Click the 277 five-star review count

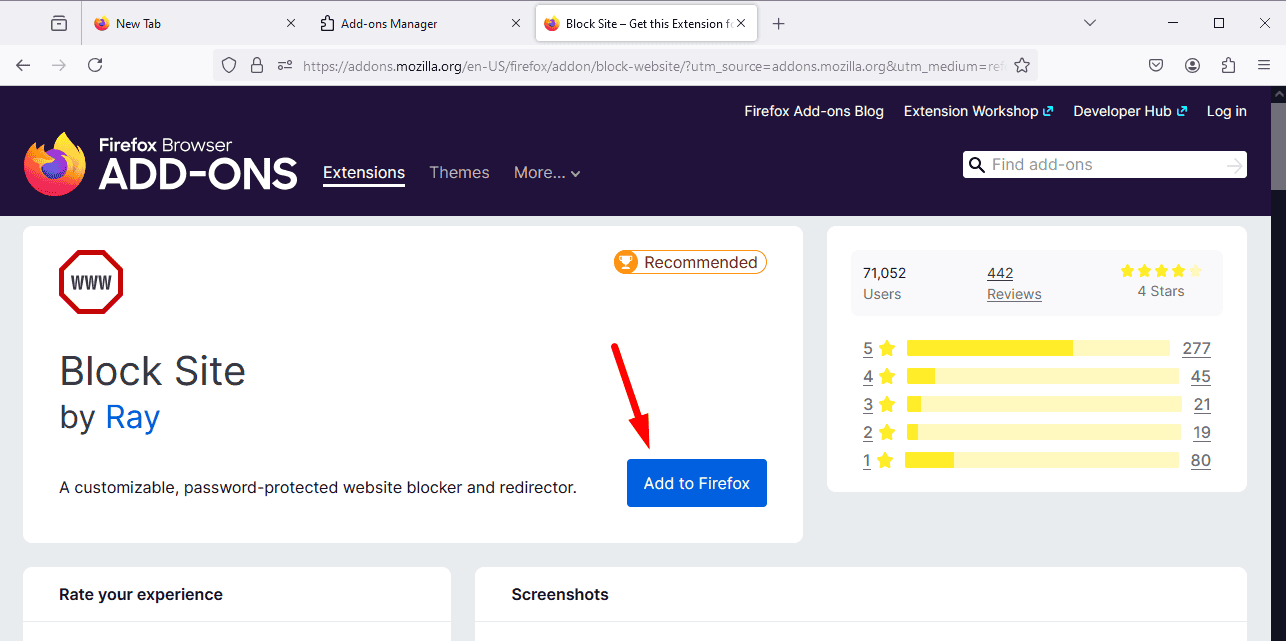click(1196, 348)
